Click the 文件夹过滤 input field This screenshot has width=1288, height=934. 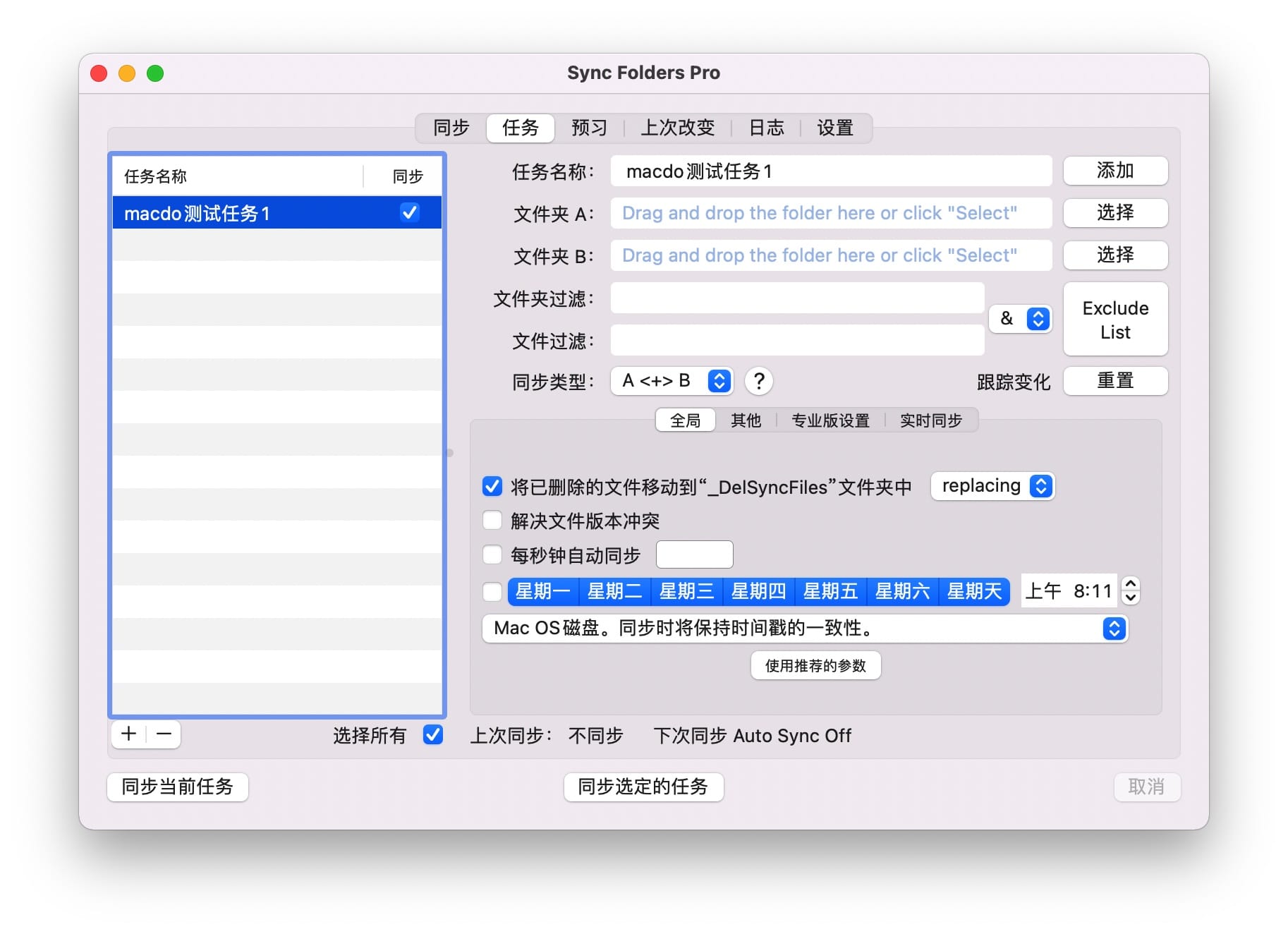tap(797, 298)
